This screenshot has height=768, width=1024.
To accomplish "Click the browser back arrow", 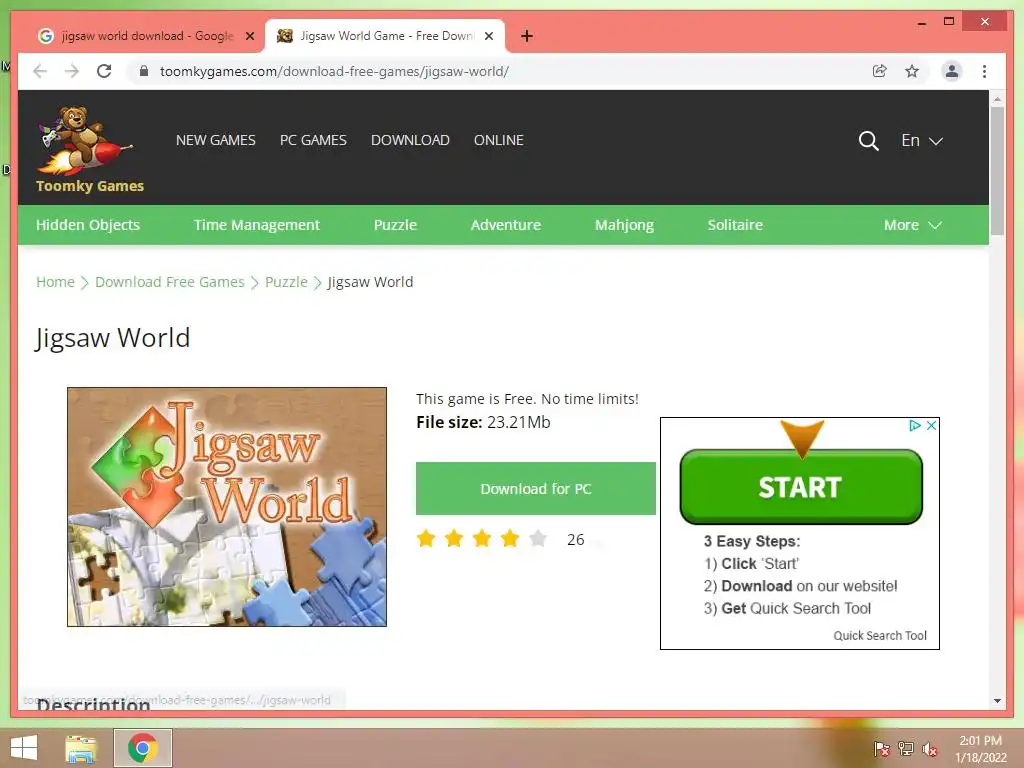I will point(40,71).
